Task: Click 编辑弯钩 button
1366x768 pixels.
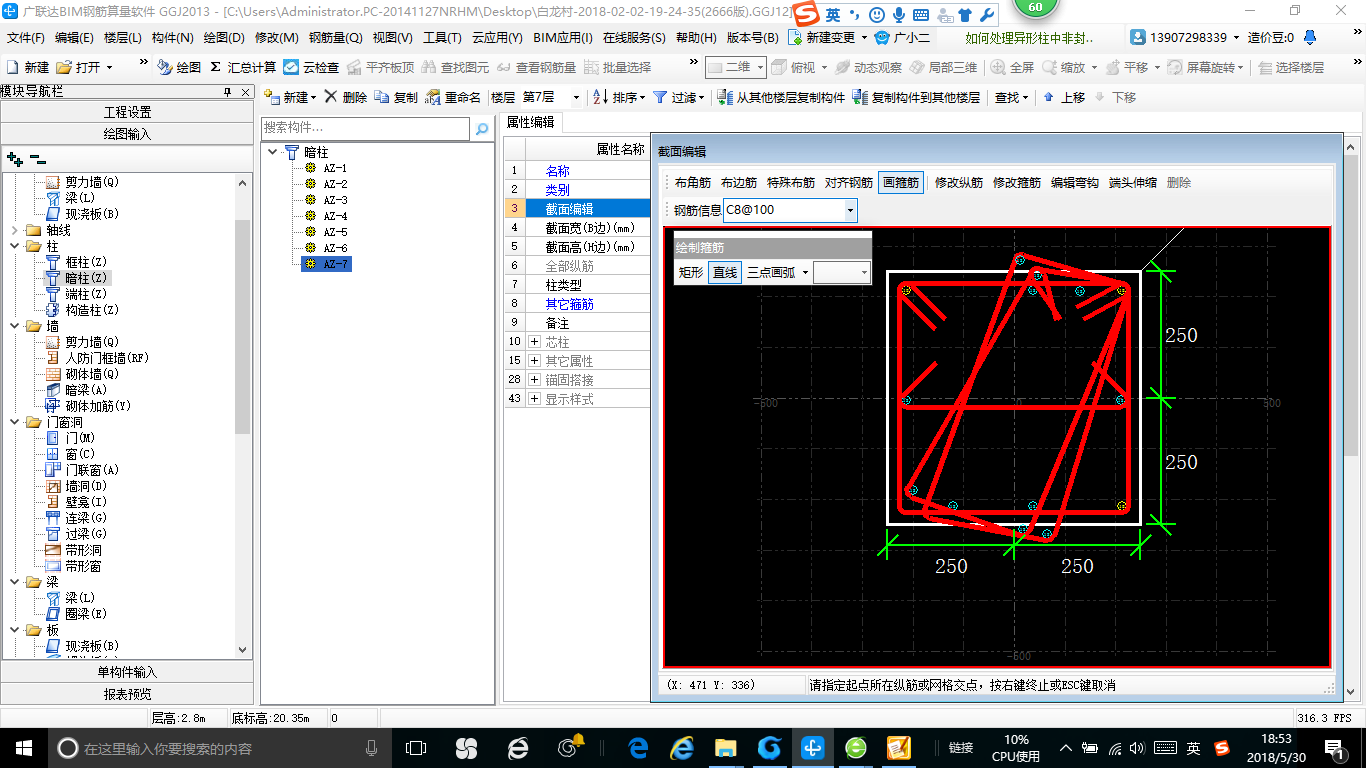Action: pyautogui.click(x=1074, y=183)
